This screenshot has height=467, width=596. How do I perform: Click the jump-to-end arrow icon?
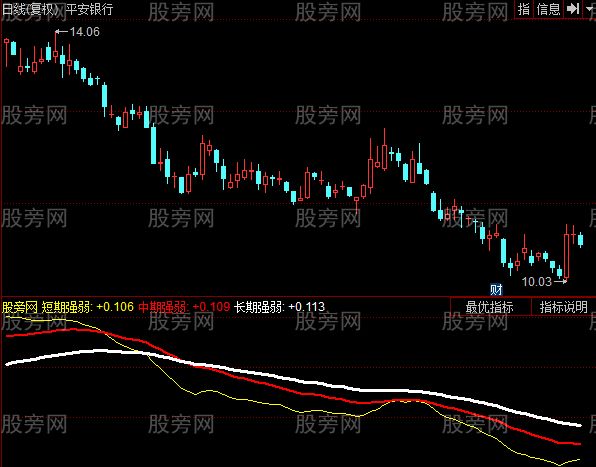click(x=573, y=8)
